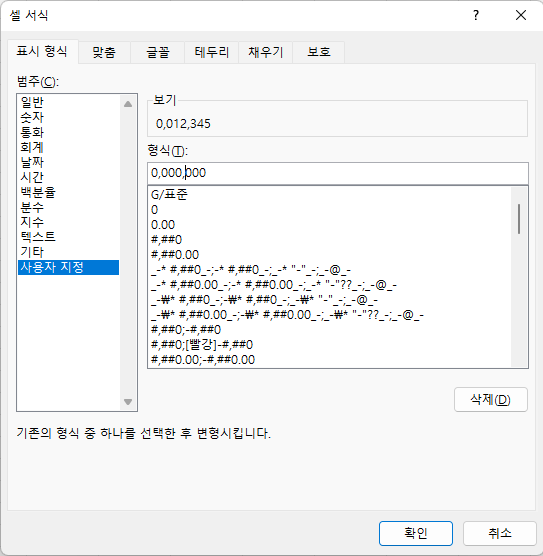The width and height of the screenshot is (543, 556).
Task: Go to the 채우기 tab
Action: (265, 52)
